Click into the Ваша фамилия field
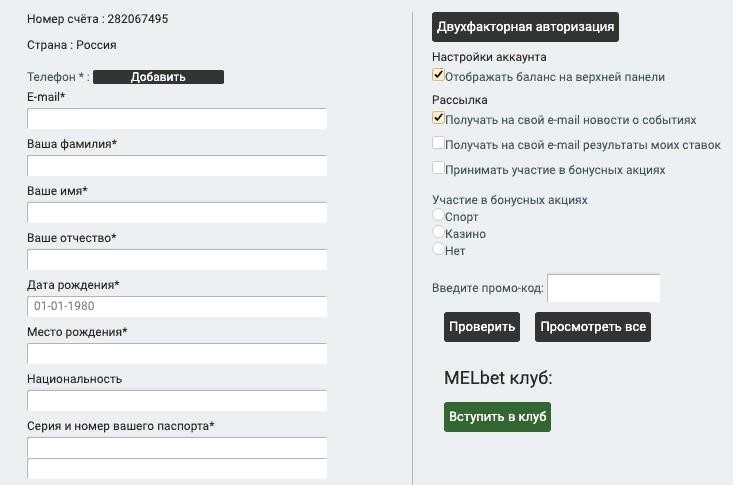The width and height of the screenshot is (733, 485). click(x=177, y=166)
